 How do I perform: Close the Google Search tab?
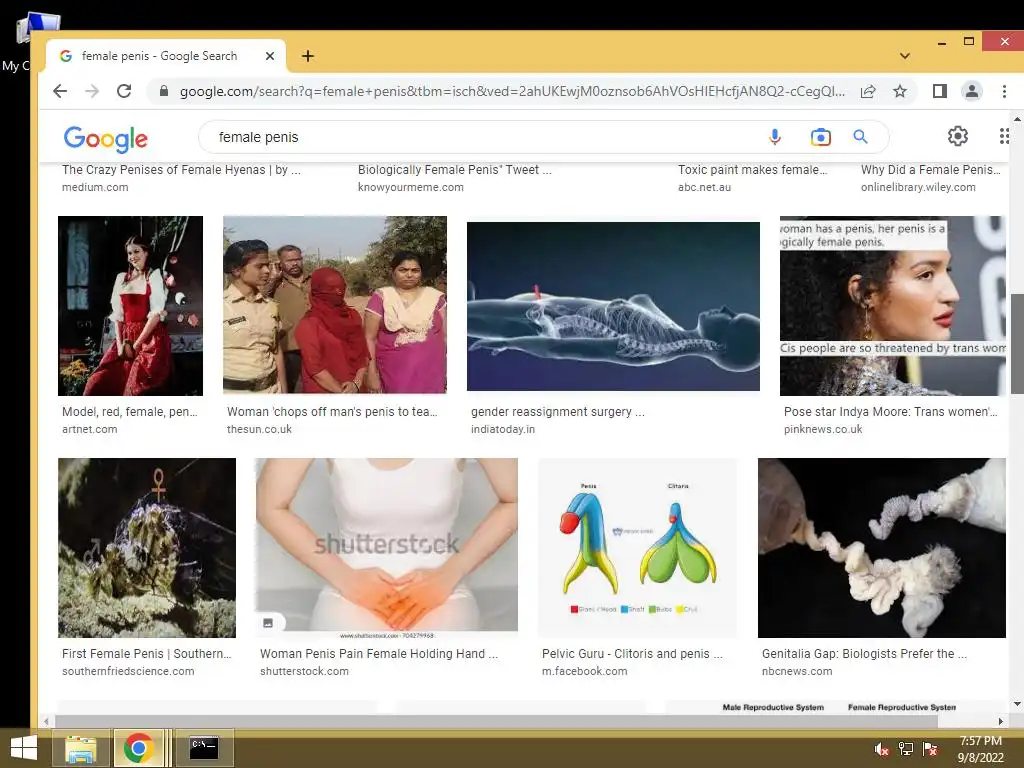point(270,56)
